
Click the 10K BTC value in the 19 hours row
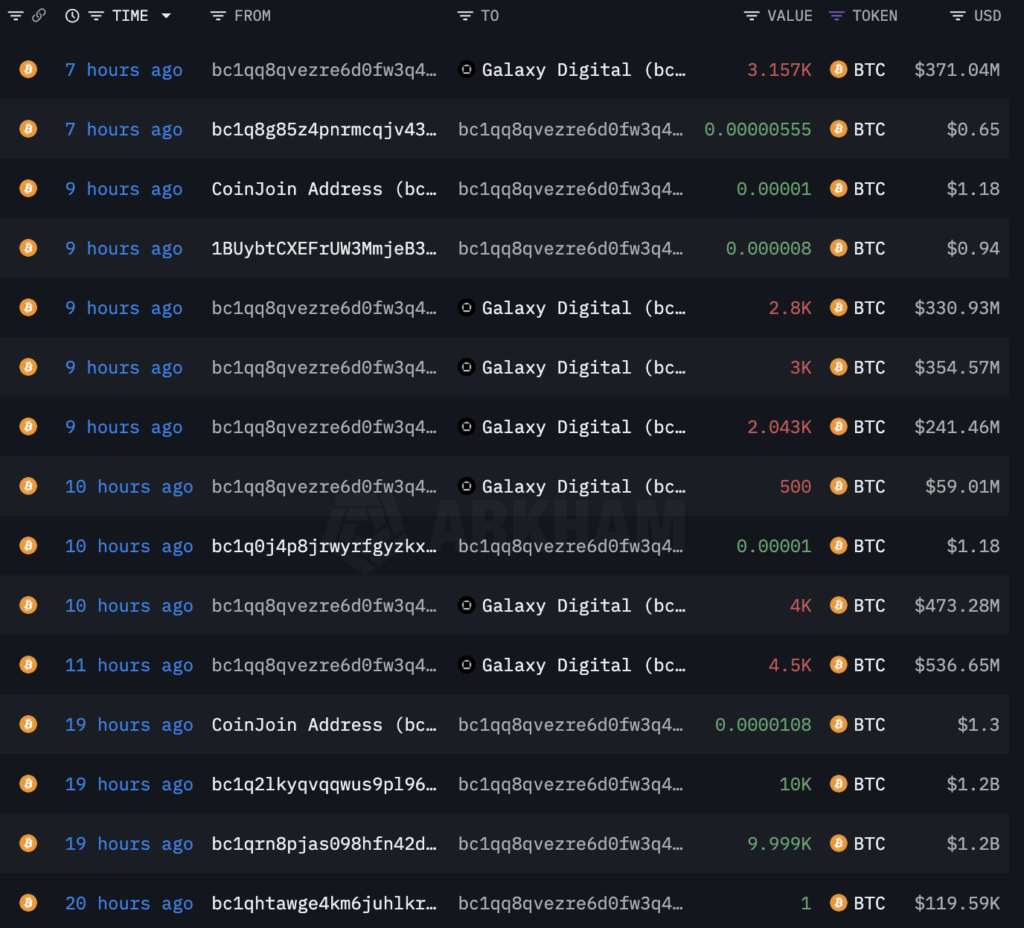point(794,784)
